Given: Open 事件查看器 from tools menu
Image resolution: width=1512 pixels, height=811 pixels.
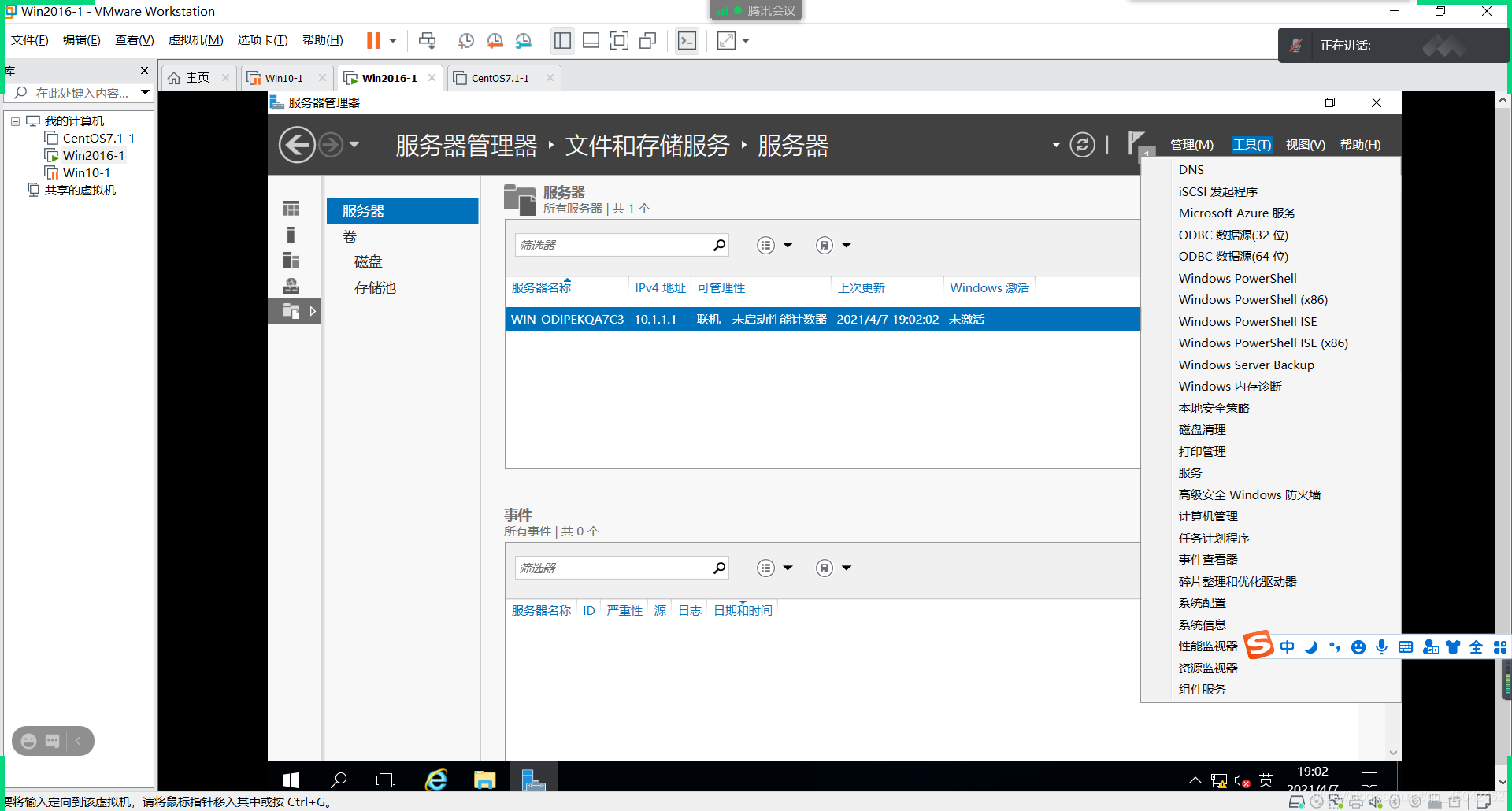Looking at the screenshot, I should (x=1208, y=560).
